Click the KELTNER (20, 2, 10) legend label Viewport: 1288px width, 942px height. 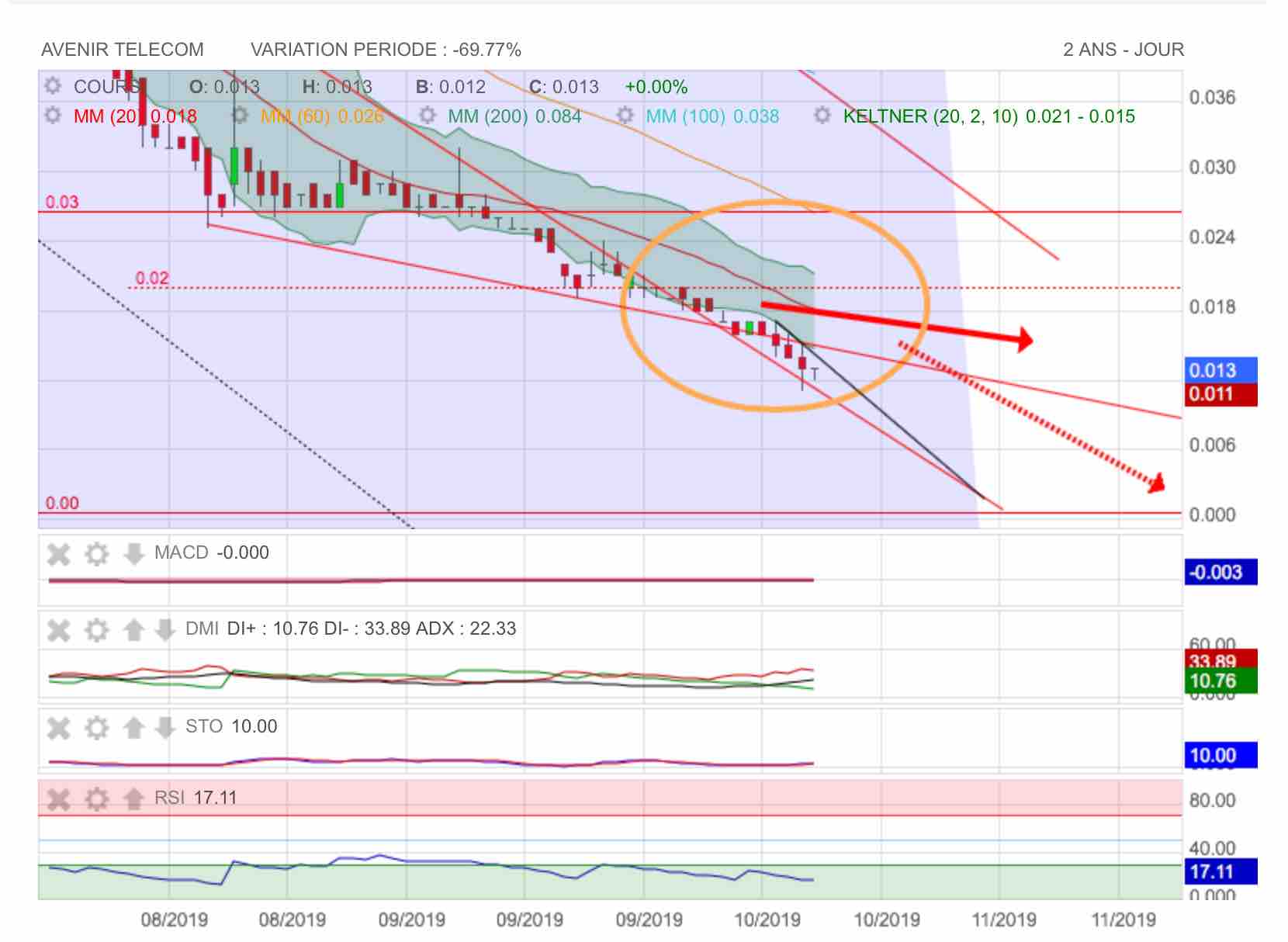989,116
